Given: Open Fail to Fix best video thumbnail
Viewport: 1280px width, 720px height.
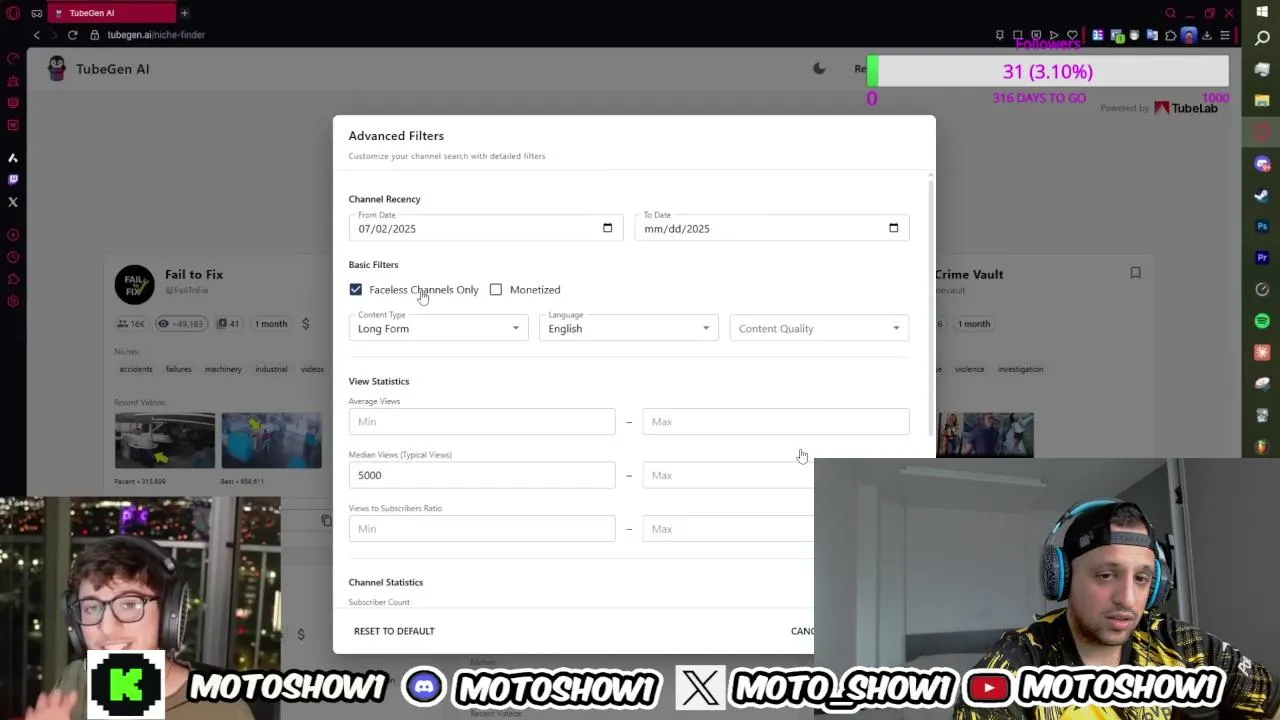Looking at the screenshot, I should tap(271, 440).
